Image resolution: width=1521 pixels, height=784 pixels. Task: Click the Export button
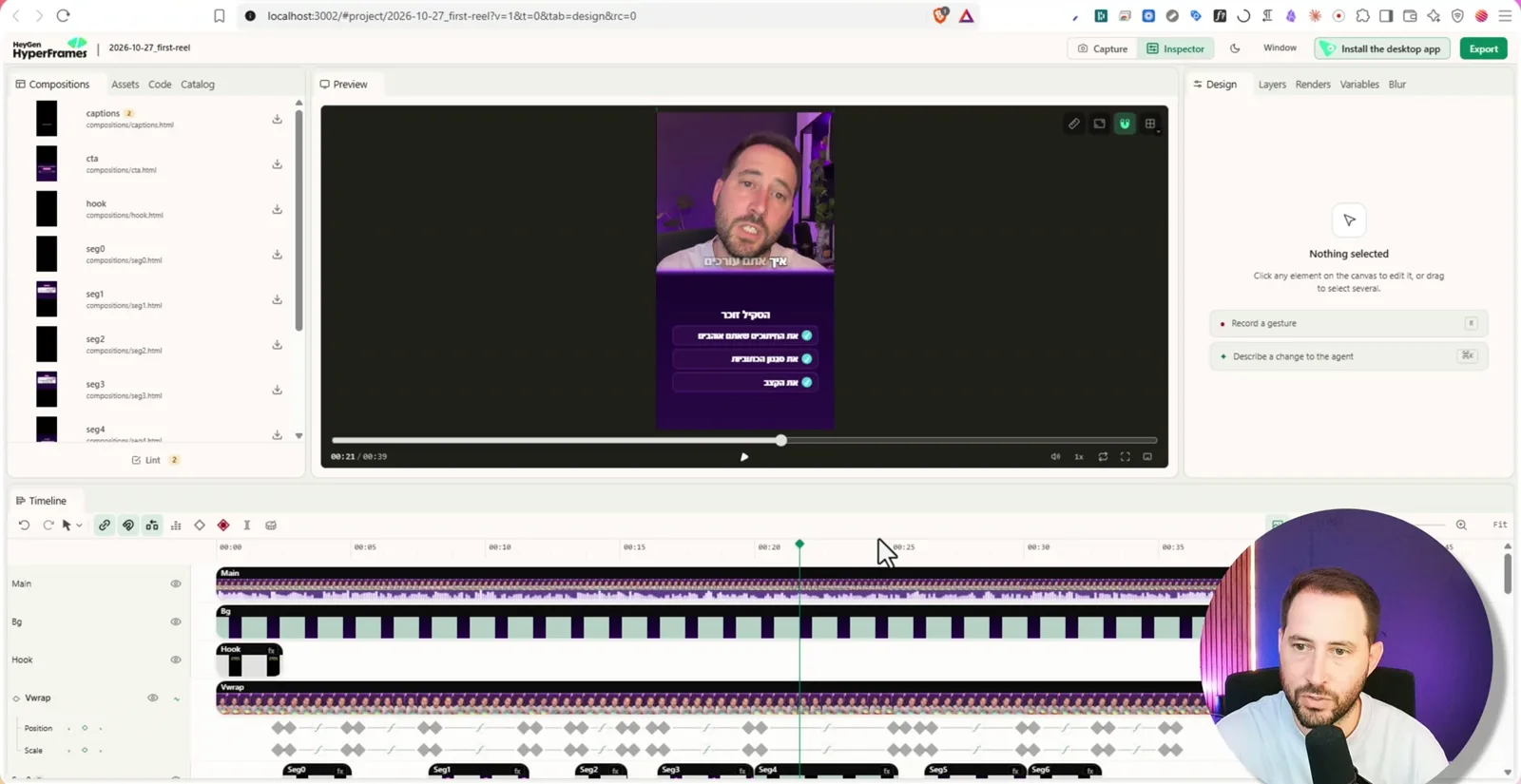(1483, 48)
